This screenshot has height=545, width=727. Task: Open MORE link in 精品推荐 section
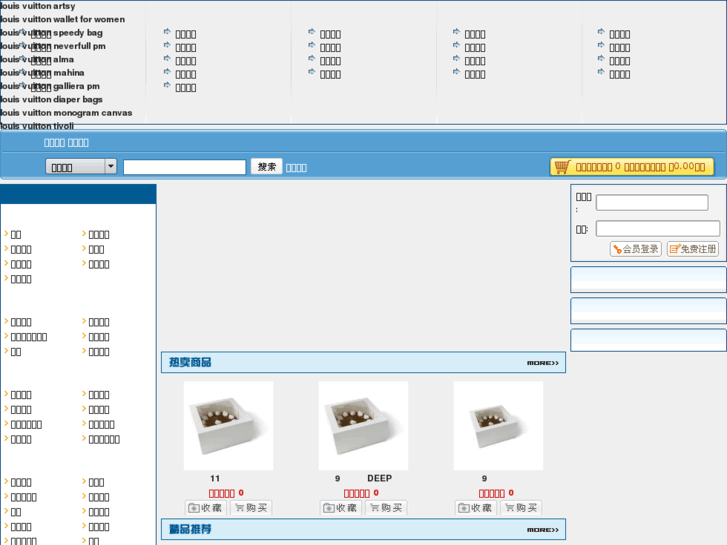coord(542,530)
